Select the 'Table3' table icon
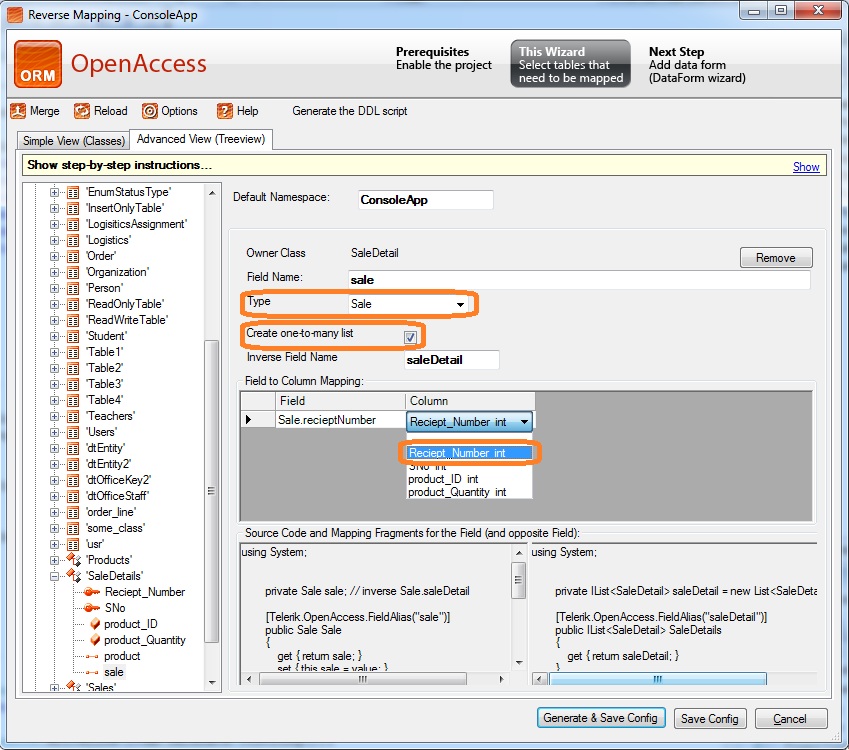Image resolution: width=849 pixels, height=750 pixels. click(x=73, y=384)
